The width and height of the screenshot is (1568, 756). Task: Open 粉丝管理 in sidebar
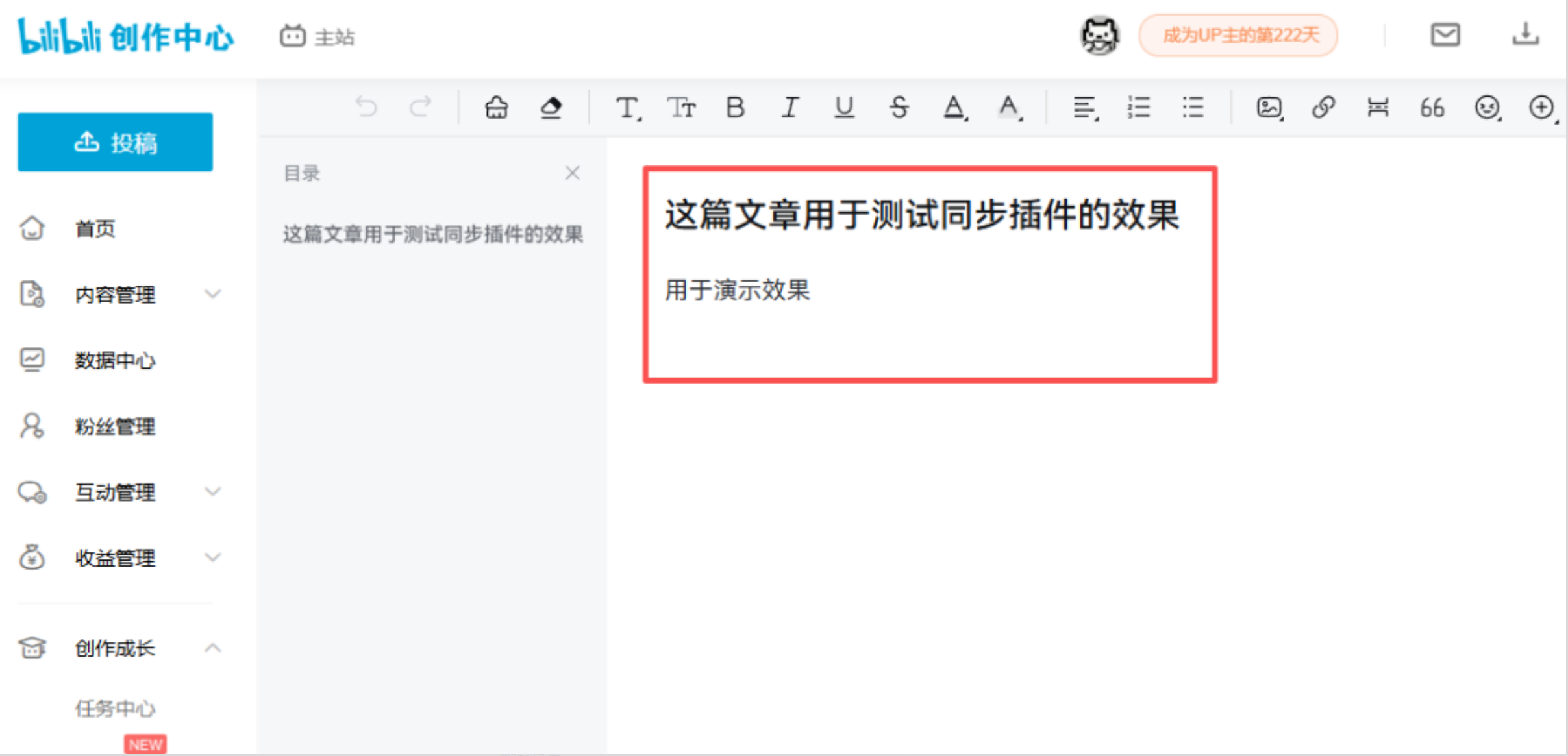tap(115, 426)
